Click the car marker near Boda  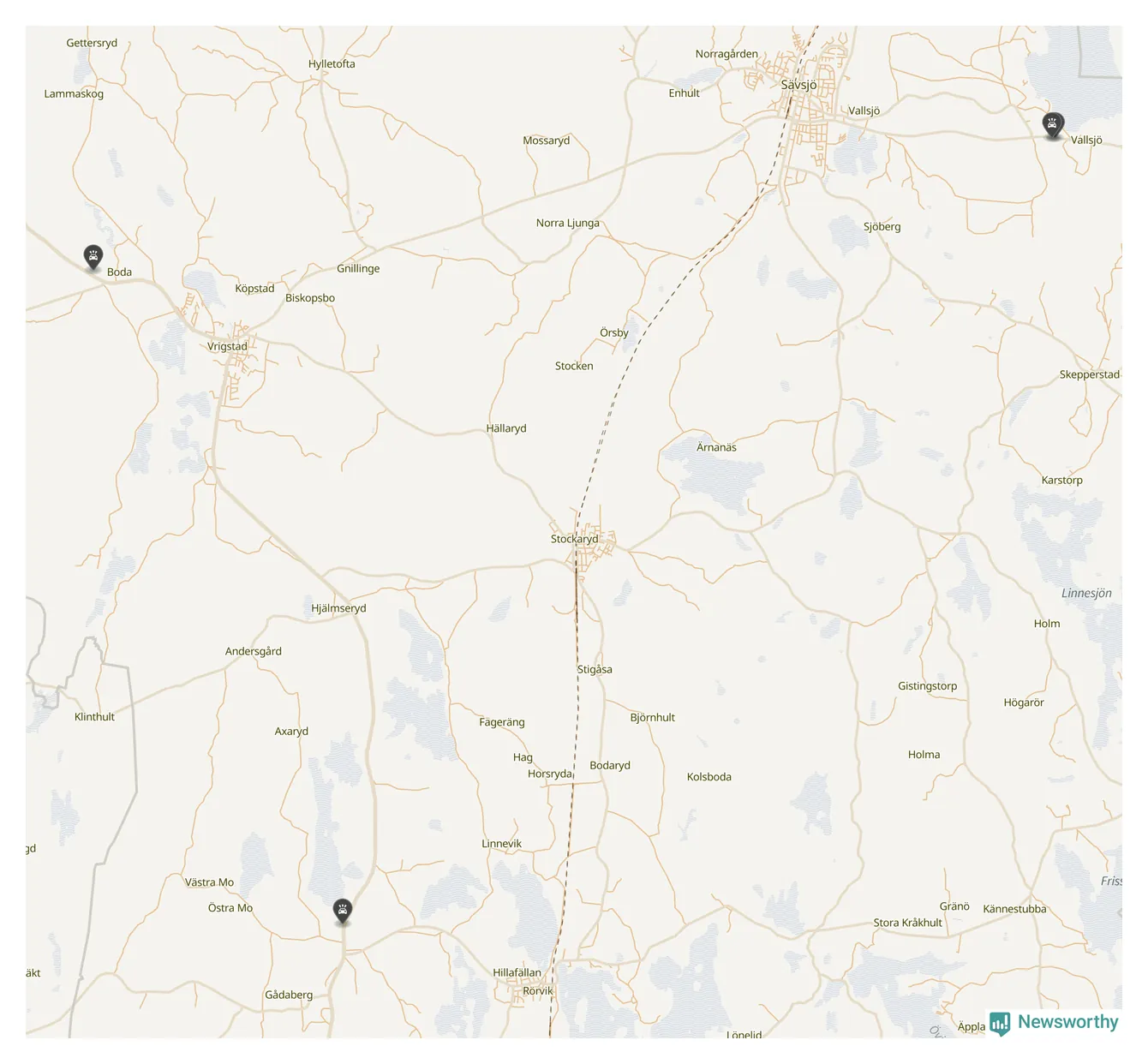pyautogui.click(x=93, y=257)
